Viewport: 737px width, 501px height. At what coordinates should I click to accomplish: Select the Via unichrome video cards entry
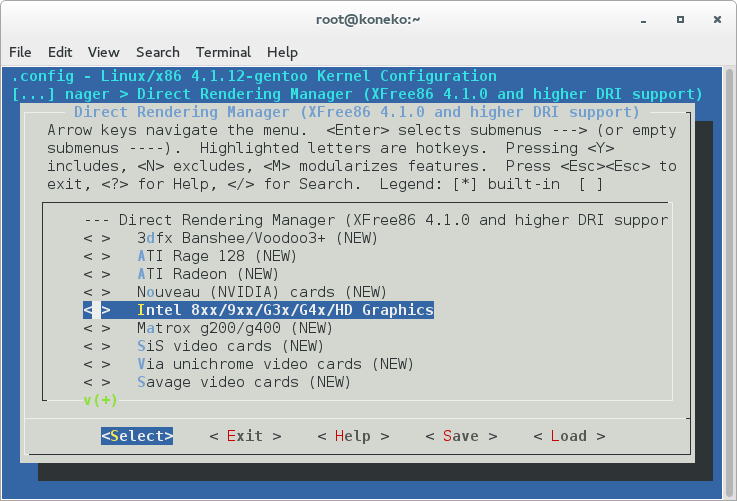tap(275, 364)
